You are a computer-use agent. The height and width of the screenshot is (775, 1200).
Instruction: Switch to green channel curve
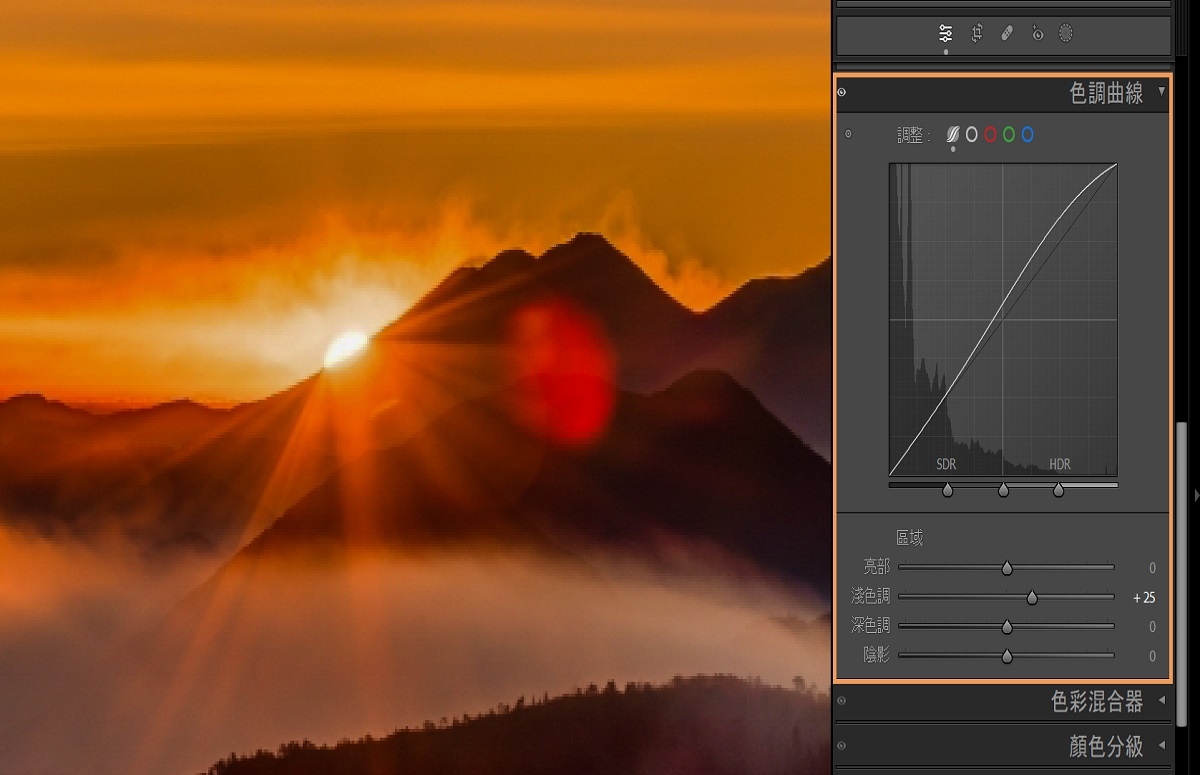1009,134
